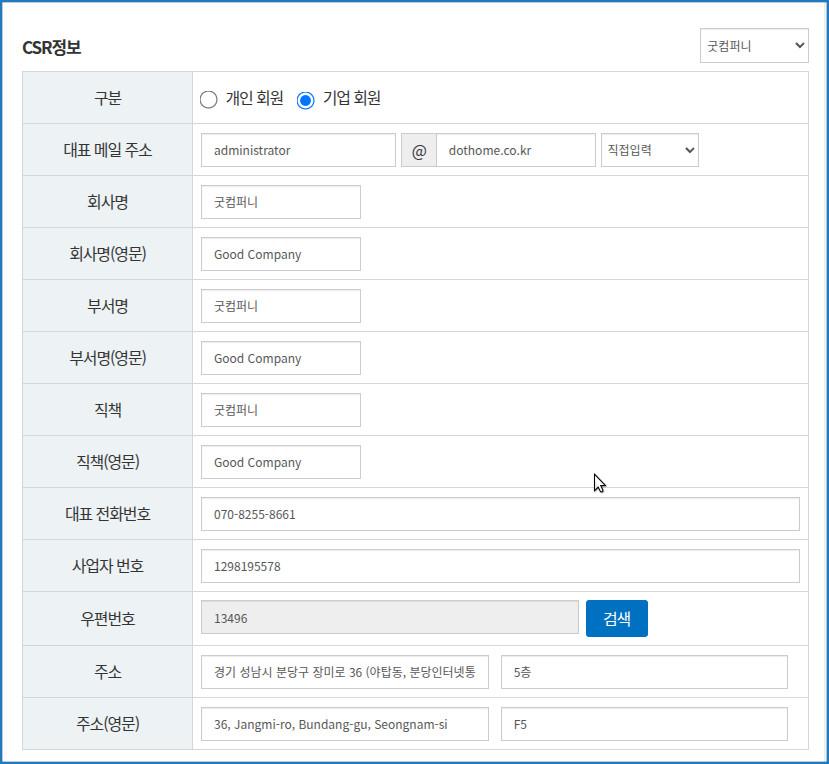This screenshot has height=764, width=829.
Task: Click the English address field with Jangmi-ro
Action: [345, 724]
